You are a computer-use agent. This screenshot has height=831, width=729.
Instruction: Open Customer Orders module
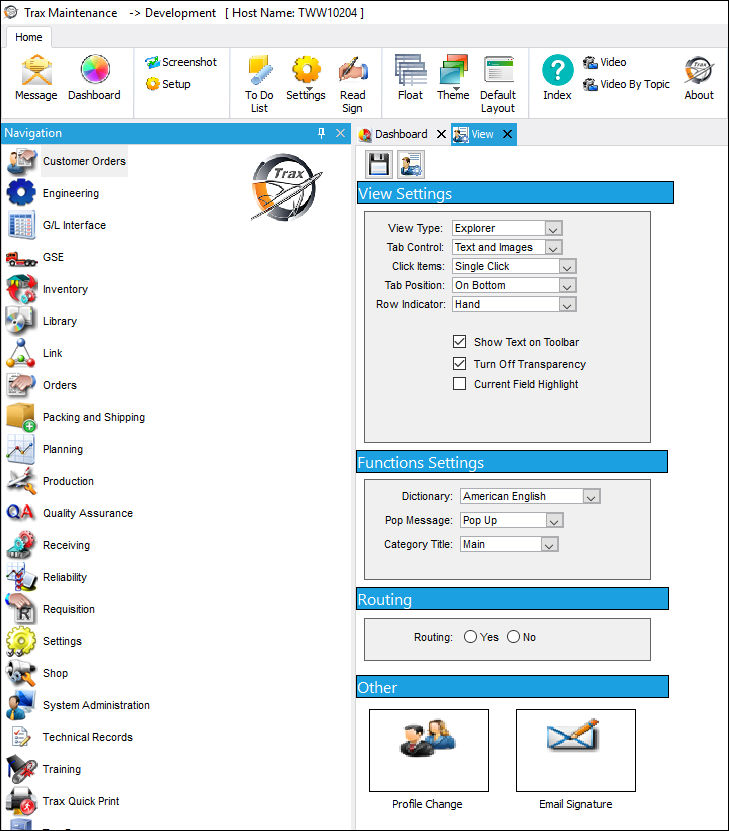tap(67, 161)
